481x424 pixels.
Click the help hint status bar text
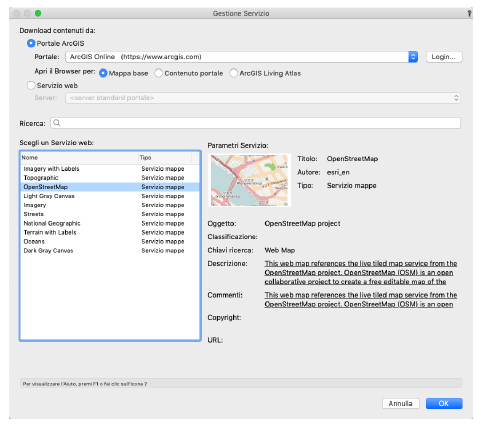tap(85, 384)
